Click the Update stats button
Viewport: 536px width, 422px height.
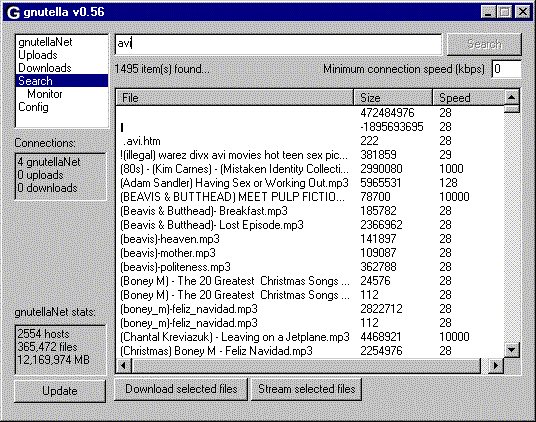pos(60,391)
